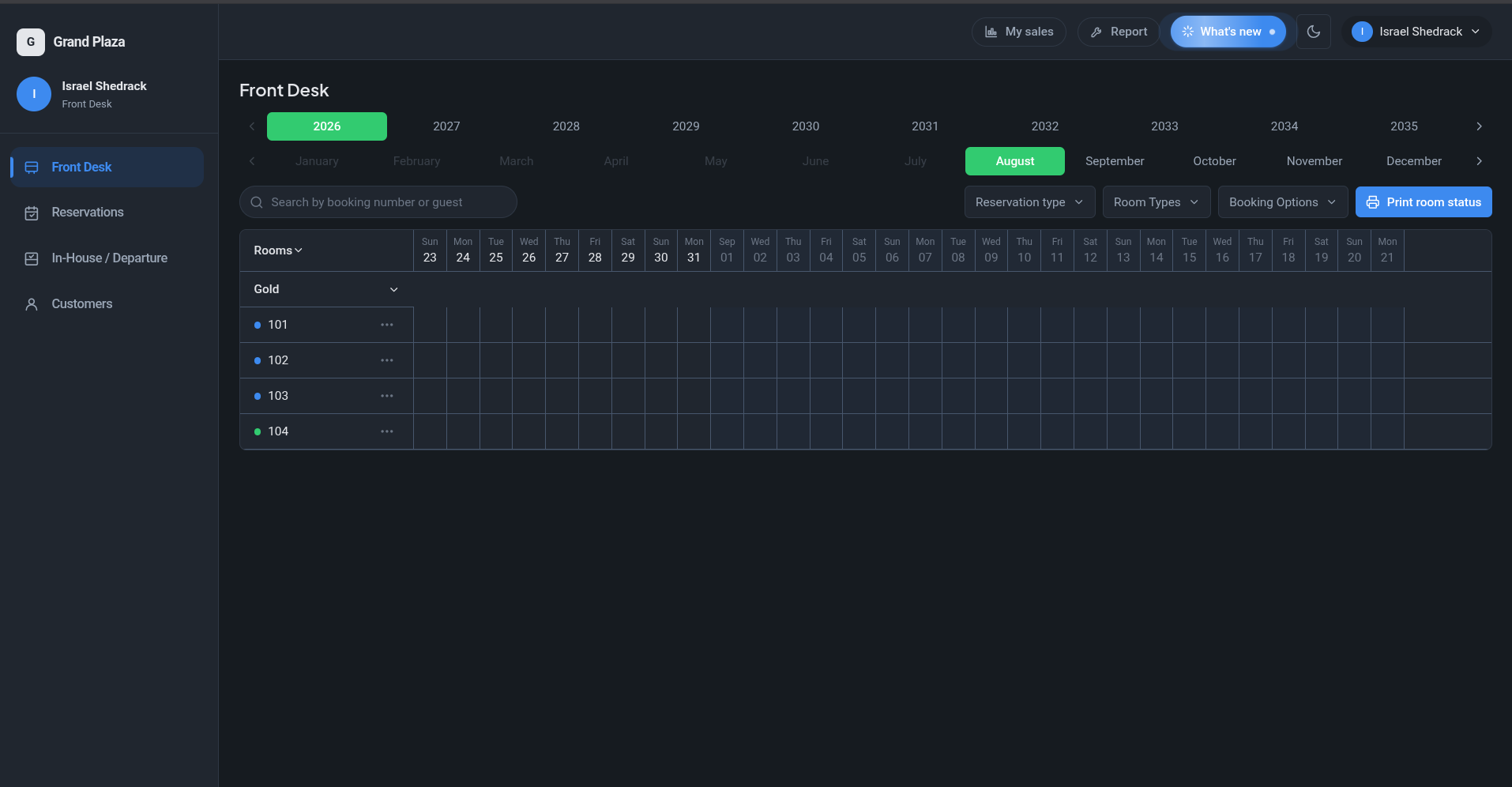Select year 2033
The image size is (1512, 787).
[x=1164, y=126]
